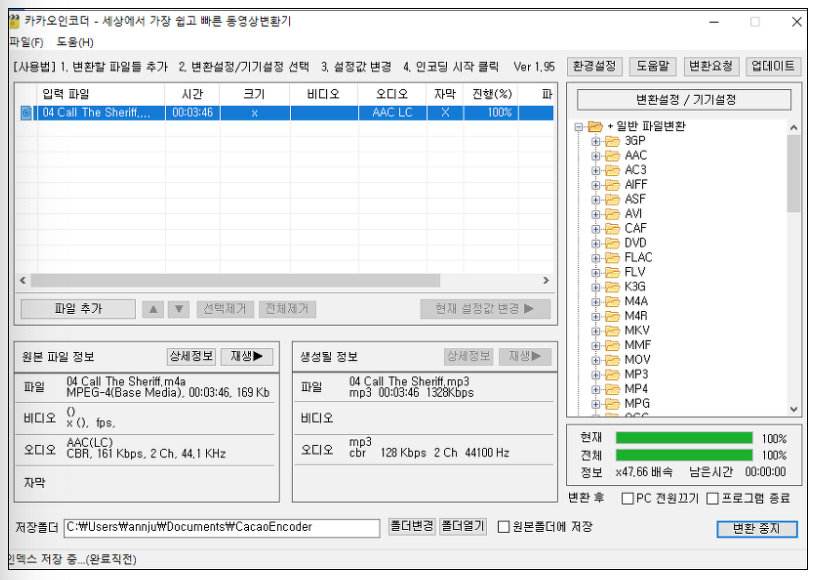Viewport: 816px width, 580px height.
Task: Click the 진행(%) column header
Action: [491, 94]
